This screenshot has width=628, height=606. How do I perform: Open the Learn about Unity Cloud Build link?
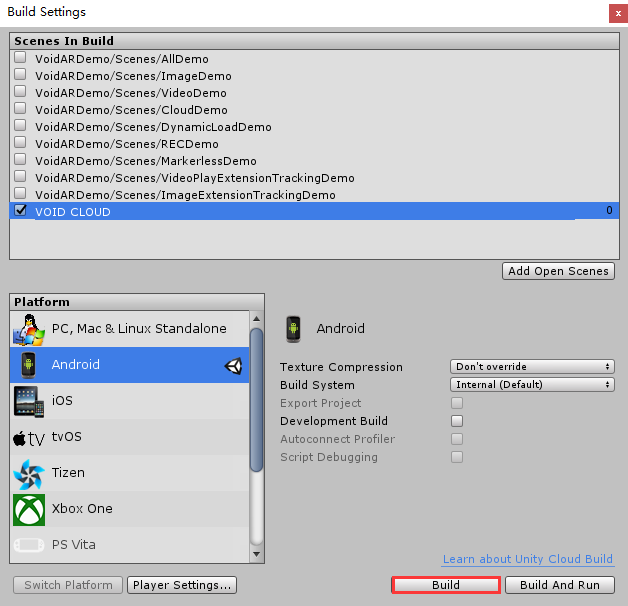[527, 559]
